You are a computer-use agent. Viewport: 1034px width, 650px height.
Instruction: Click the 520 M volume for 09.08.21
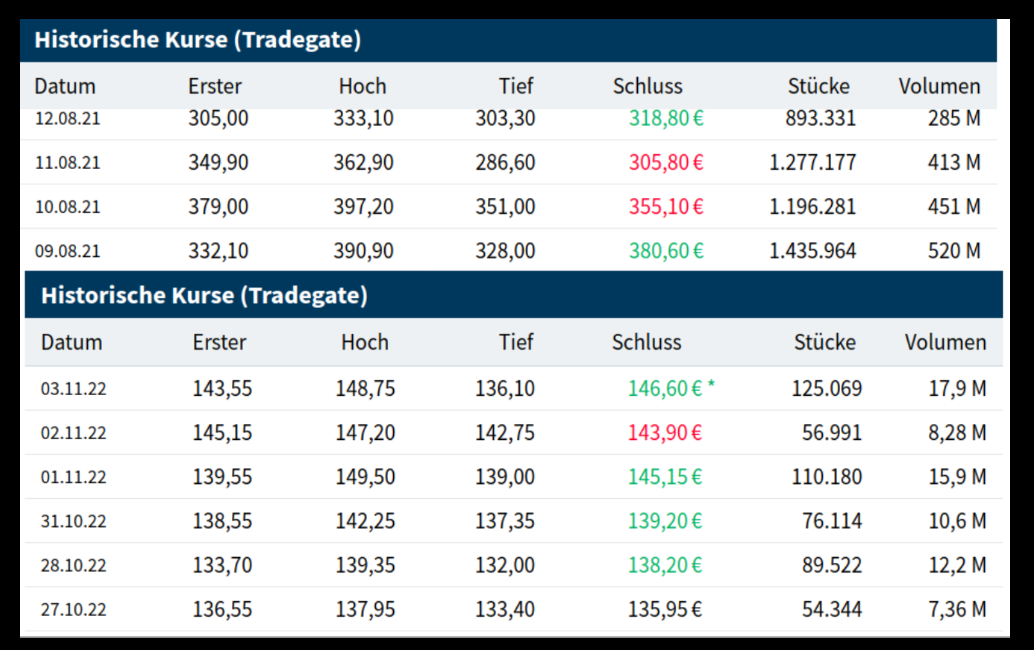tap(954, 251)
